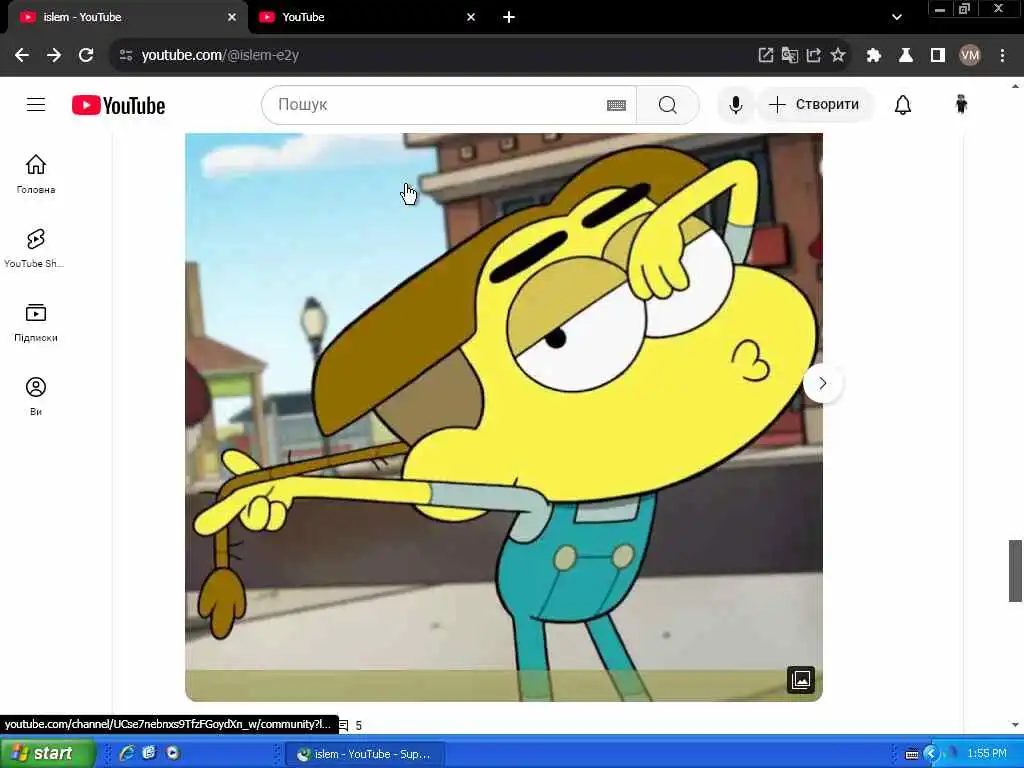Click the system clock 1:55 PM
This screenshot has width=1024, height=768.
987,754
